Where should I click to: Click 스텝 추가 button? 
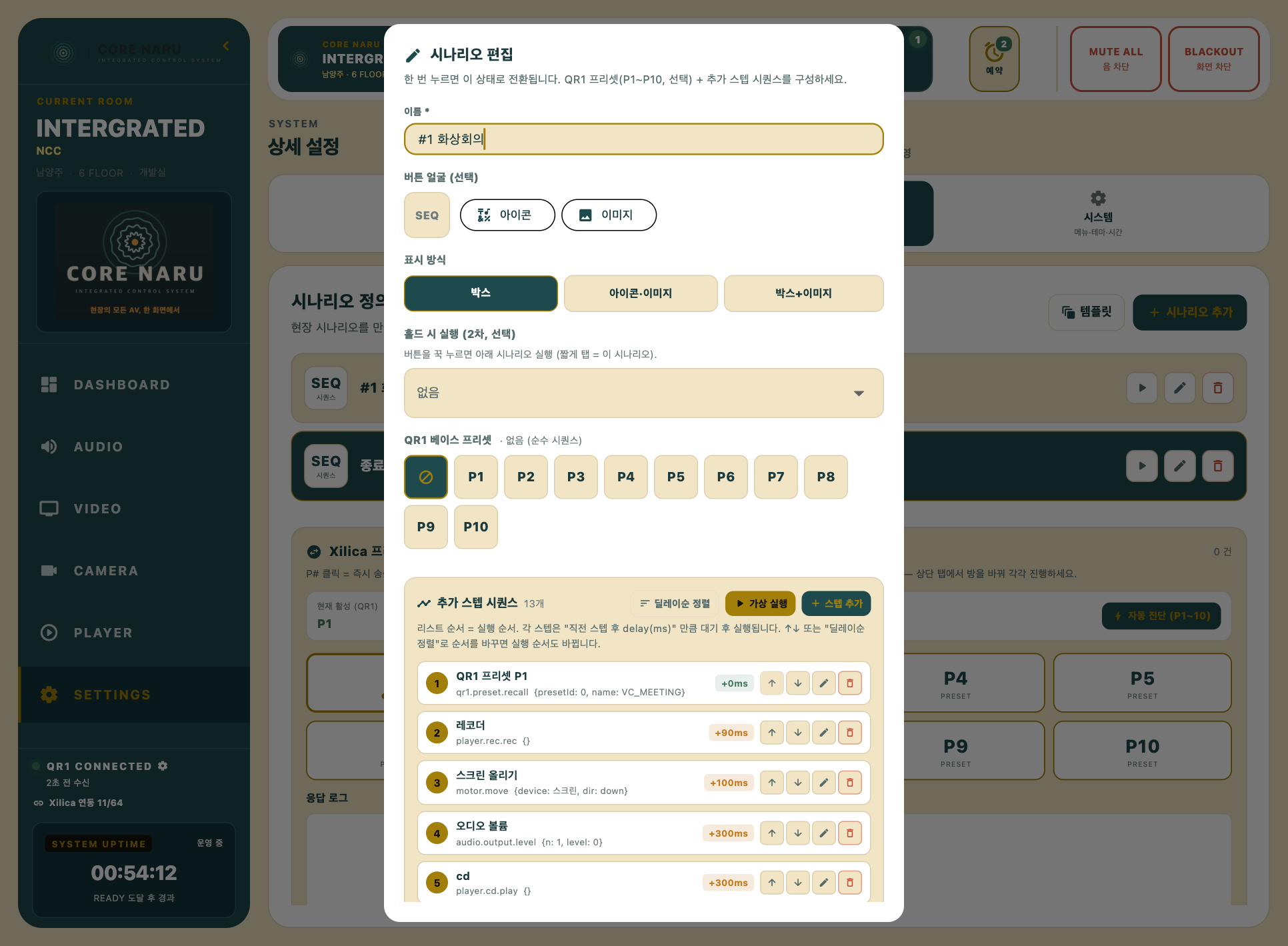pyautogui.click(x=836, y=603)
